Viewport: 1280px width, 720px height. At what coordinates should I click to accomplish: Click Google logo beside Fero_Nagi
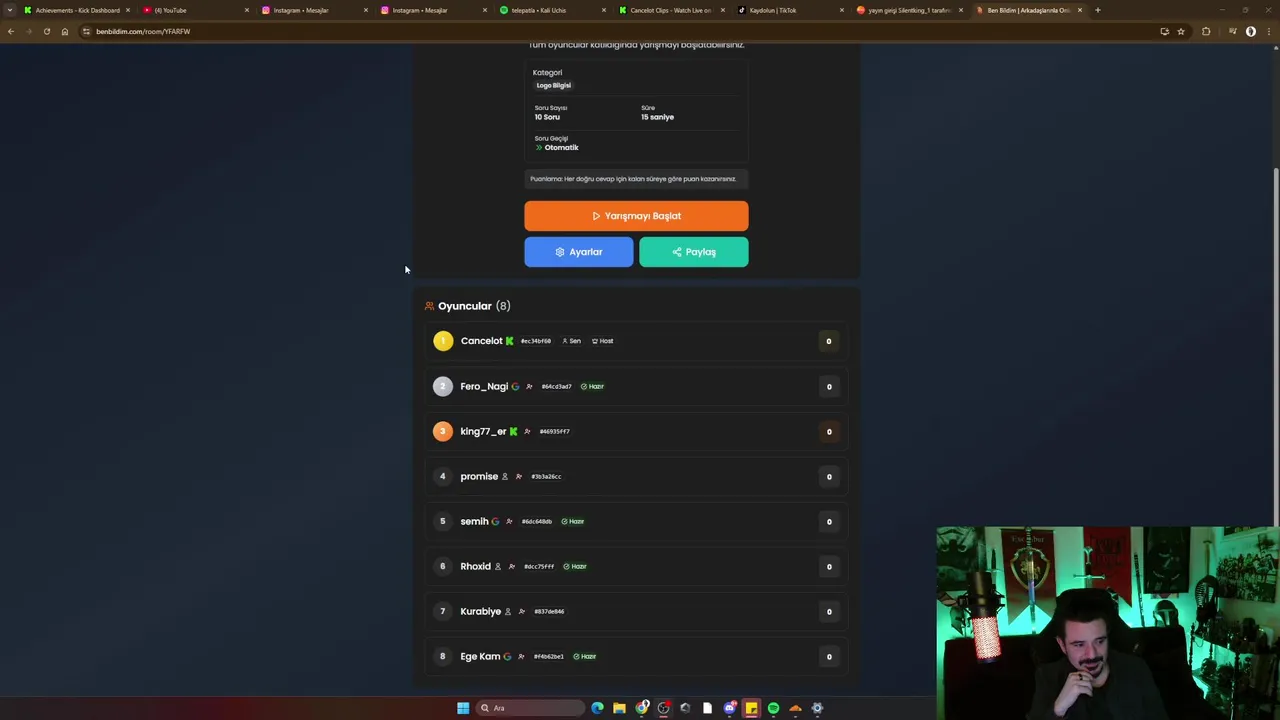515,386
